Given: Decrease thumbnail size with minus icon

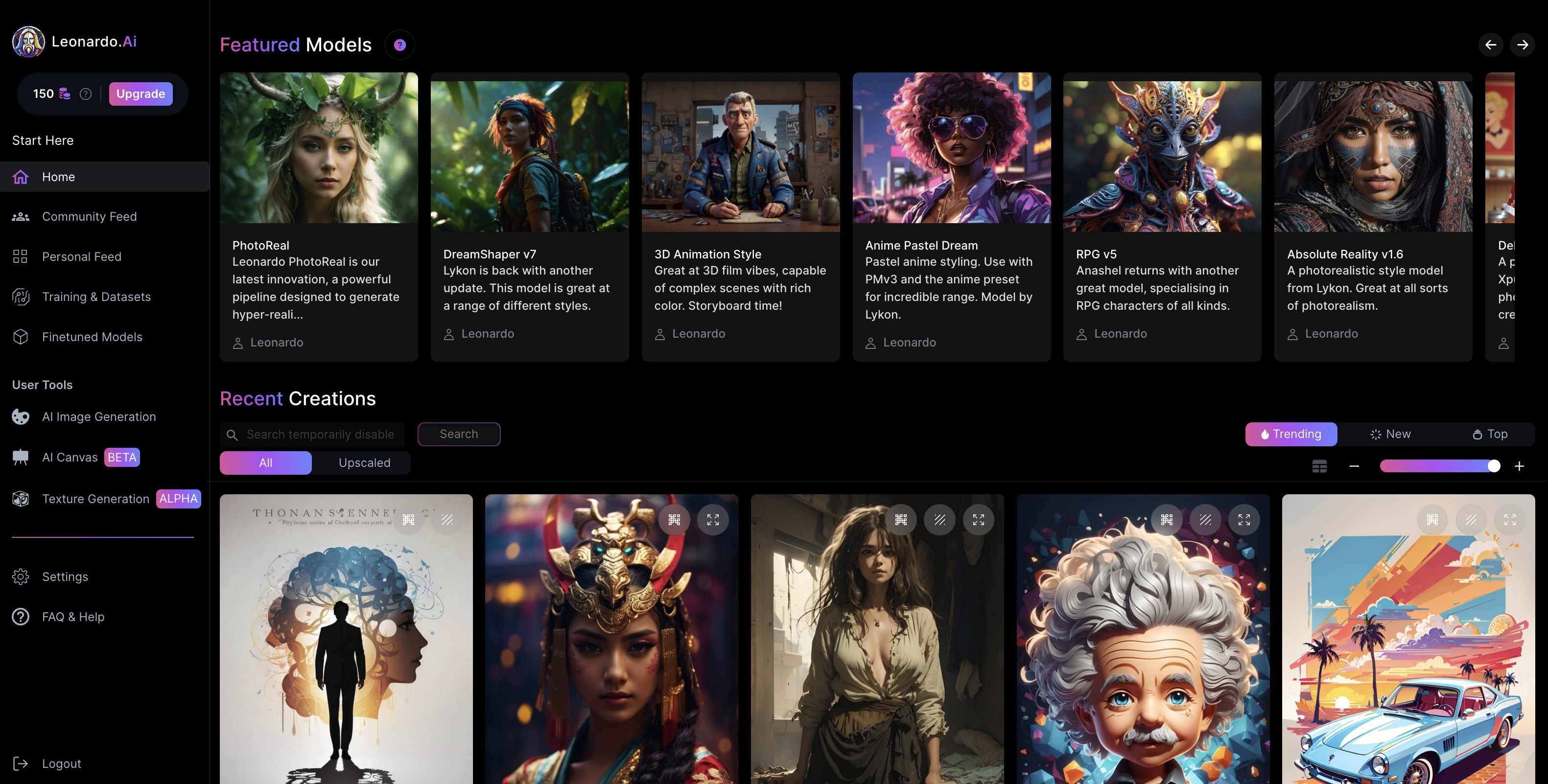Looking at the screenshot, I should click(1354, 466).
